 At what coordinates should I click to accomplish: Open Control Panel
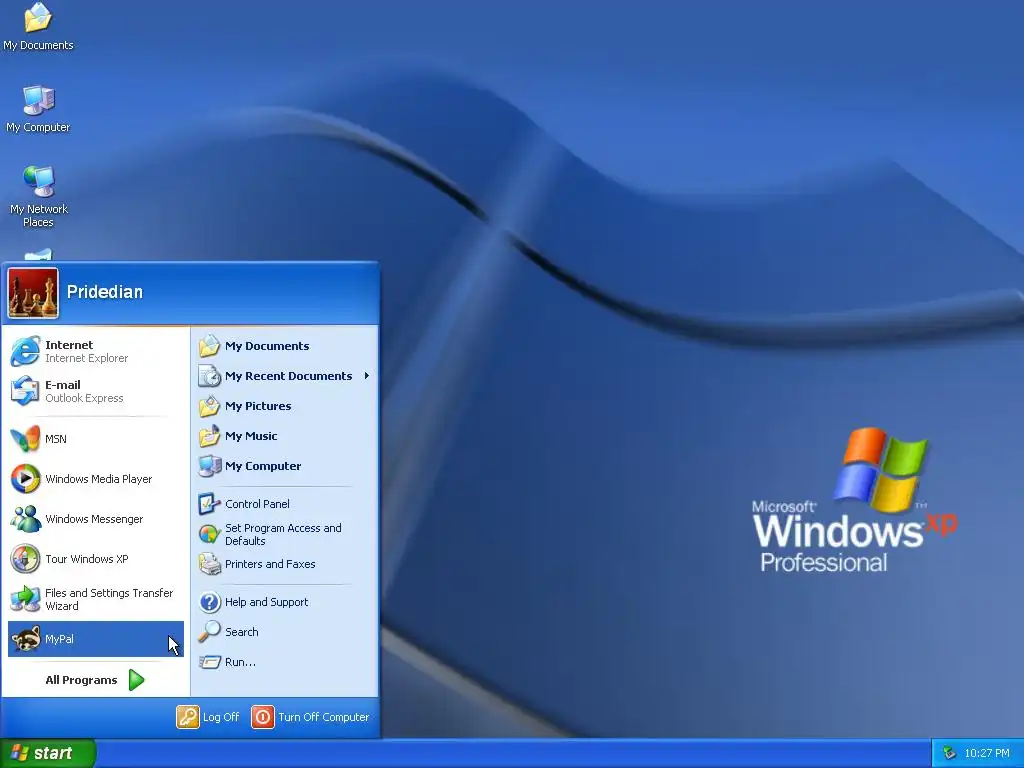[285, 504]
